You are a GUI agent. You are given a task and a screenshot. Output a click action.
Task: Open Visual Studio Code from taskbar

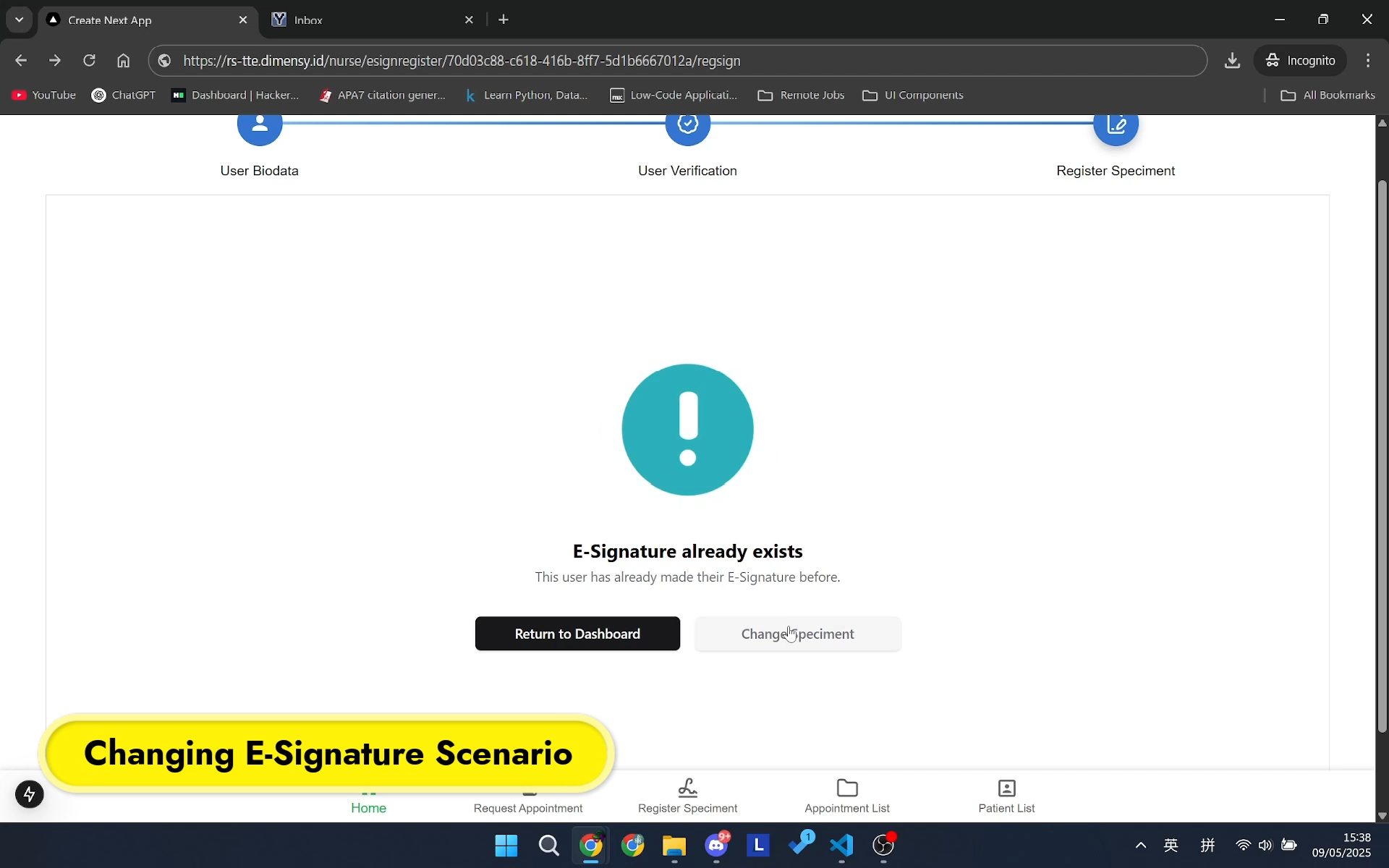pyautogui.click(x=841, y=845)
